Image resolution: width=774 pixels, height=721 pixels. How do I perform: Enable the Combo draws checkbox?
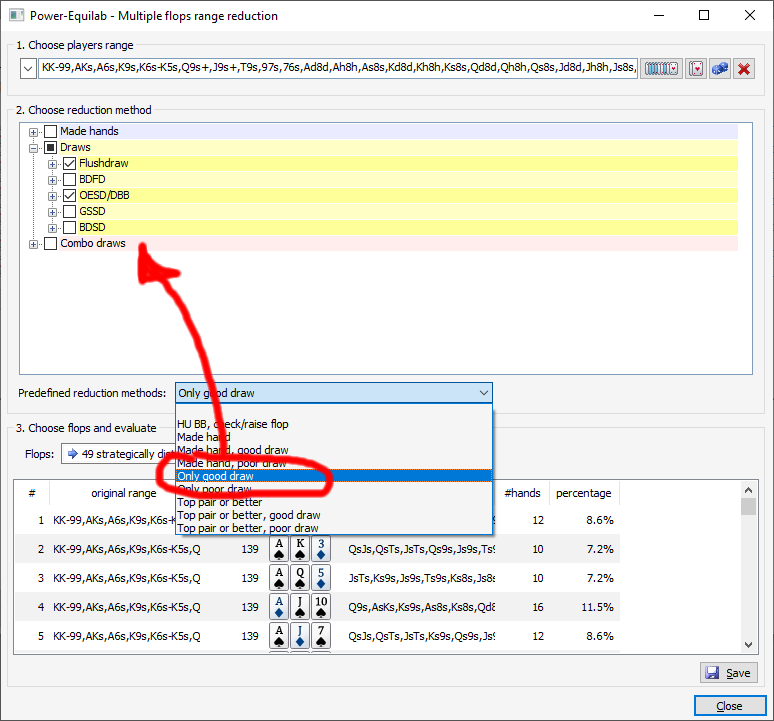point(50,243)
